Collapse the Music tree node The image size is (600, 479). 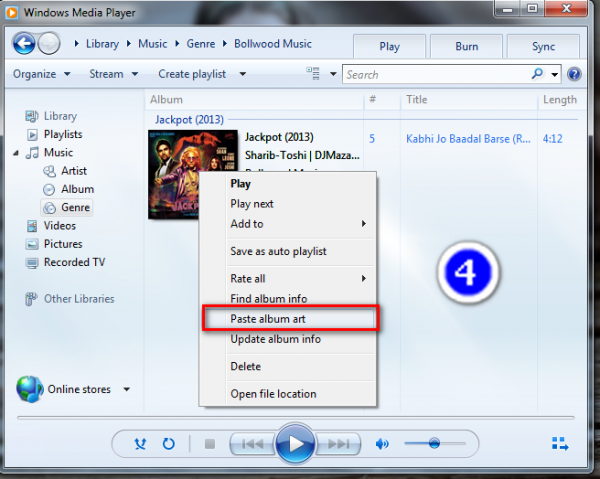click(x=16, y=153)
